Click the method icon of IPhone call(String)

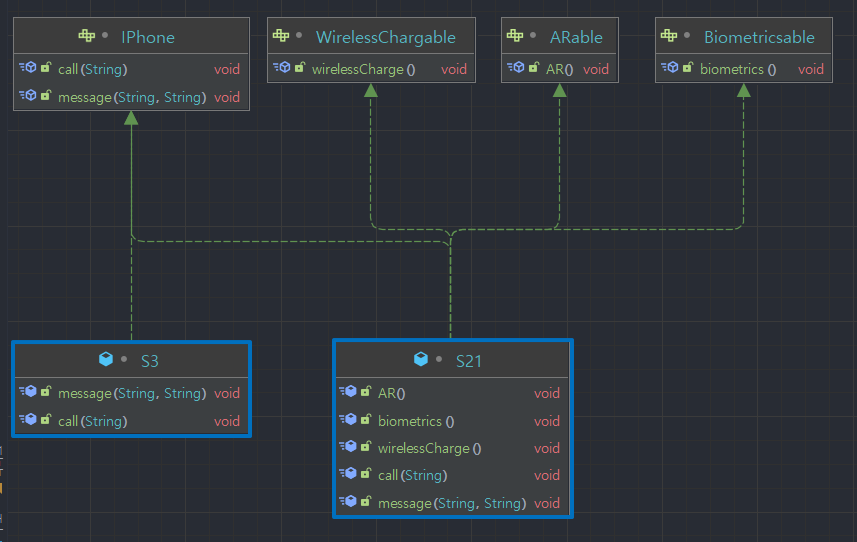(x=28, y=68)
